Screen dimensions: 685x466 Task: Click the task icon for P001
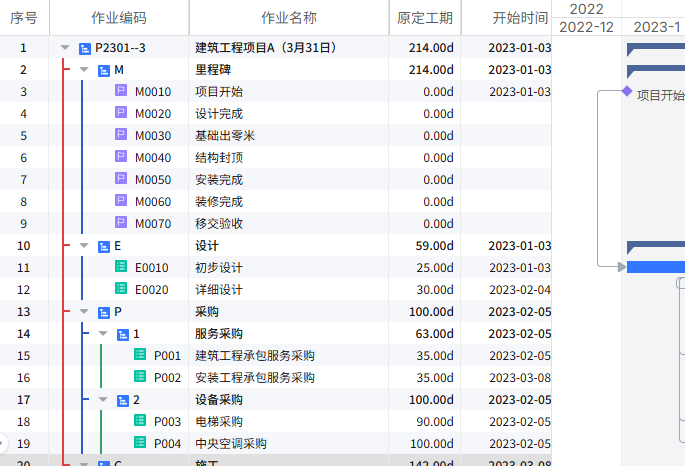pos(140,355)
